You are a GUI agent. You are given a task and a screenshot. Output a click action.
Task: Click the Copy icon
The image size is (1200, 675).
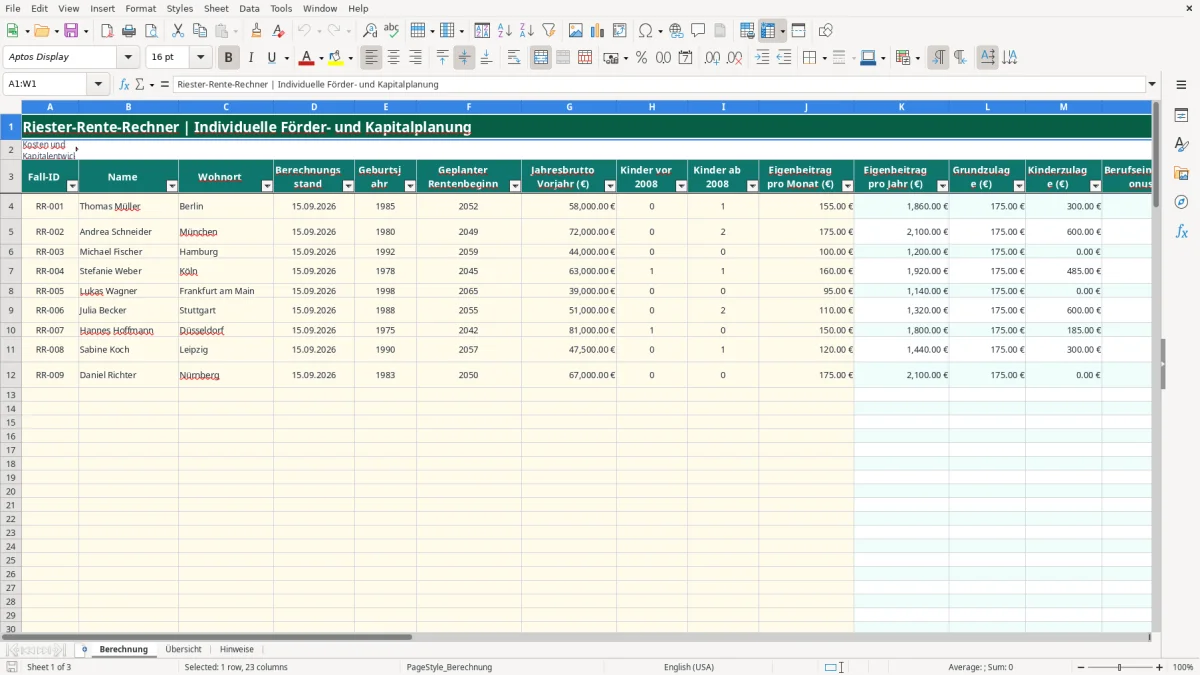click(x=200, y=31)
